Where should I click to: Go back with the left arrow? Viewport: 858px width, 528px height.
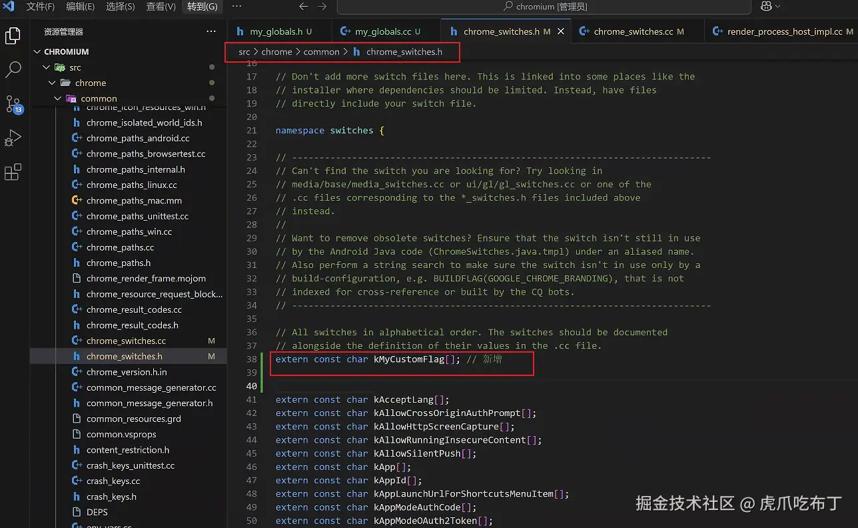click(303, 6)
